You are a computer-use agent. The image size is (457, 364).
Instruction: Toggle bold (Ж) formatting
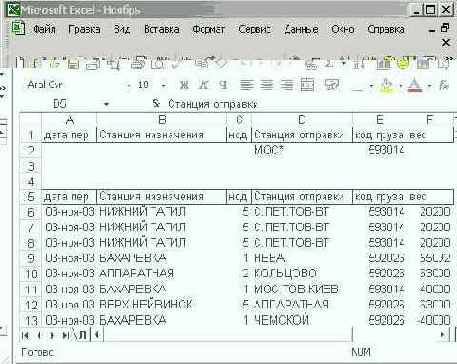click(x=184, y=85)
